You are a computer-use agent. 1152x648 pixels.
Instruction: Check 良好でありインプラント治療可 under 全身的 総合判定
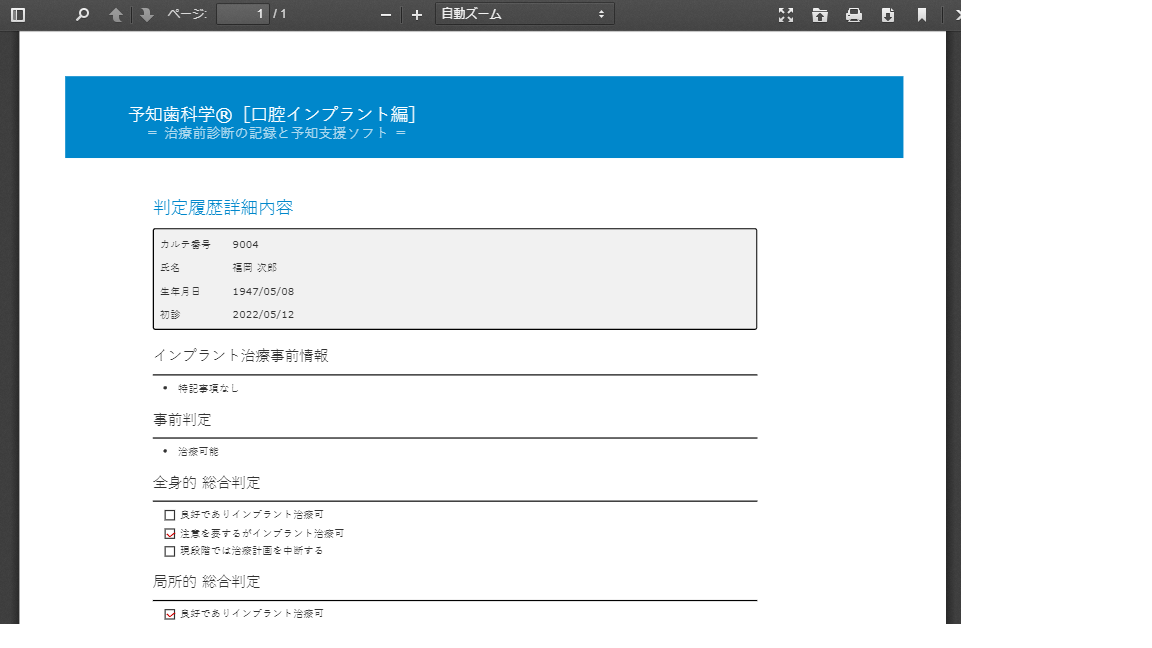[170, 515]
